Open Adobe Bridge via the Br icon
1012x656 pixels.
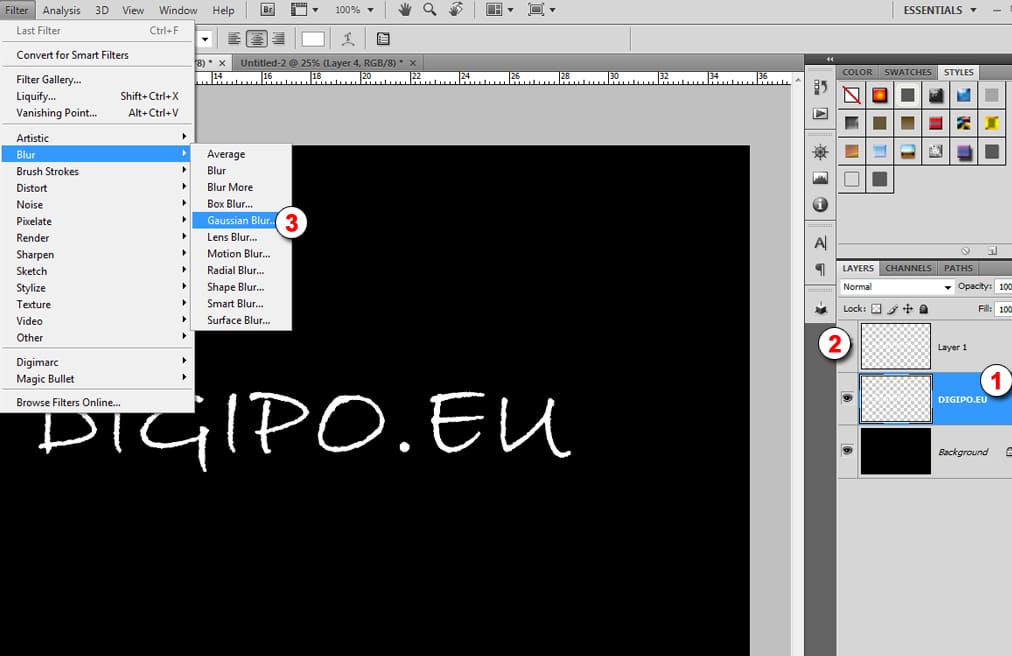[266, 10]
